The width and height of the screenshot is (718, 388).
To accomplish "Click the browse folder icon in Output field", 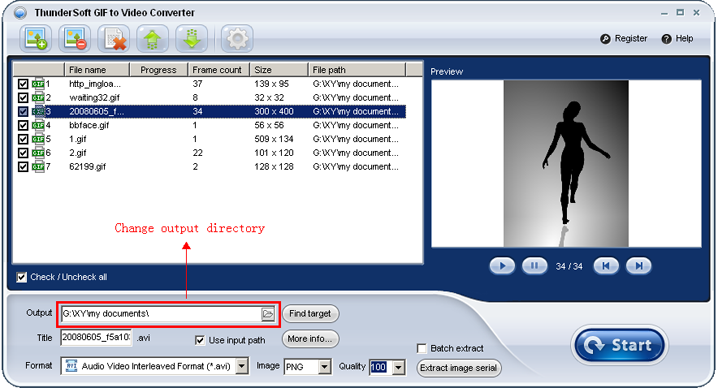I will [268, 314].
